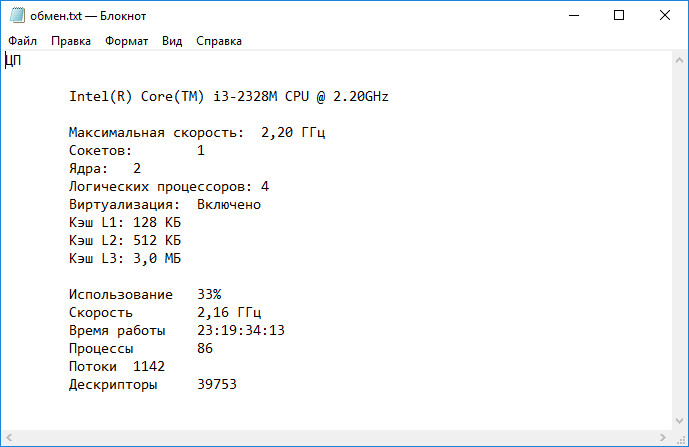Click the '39753' descriptors value
This screenshot has width=689, height=447.
[217, 385]
